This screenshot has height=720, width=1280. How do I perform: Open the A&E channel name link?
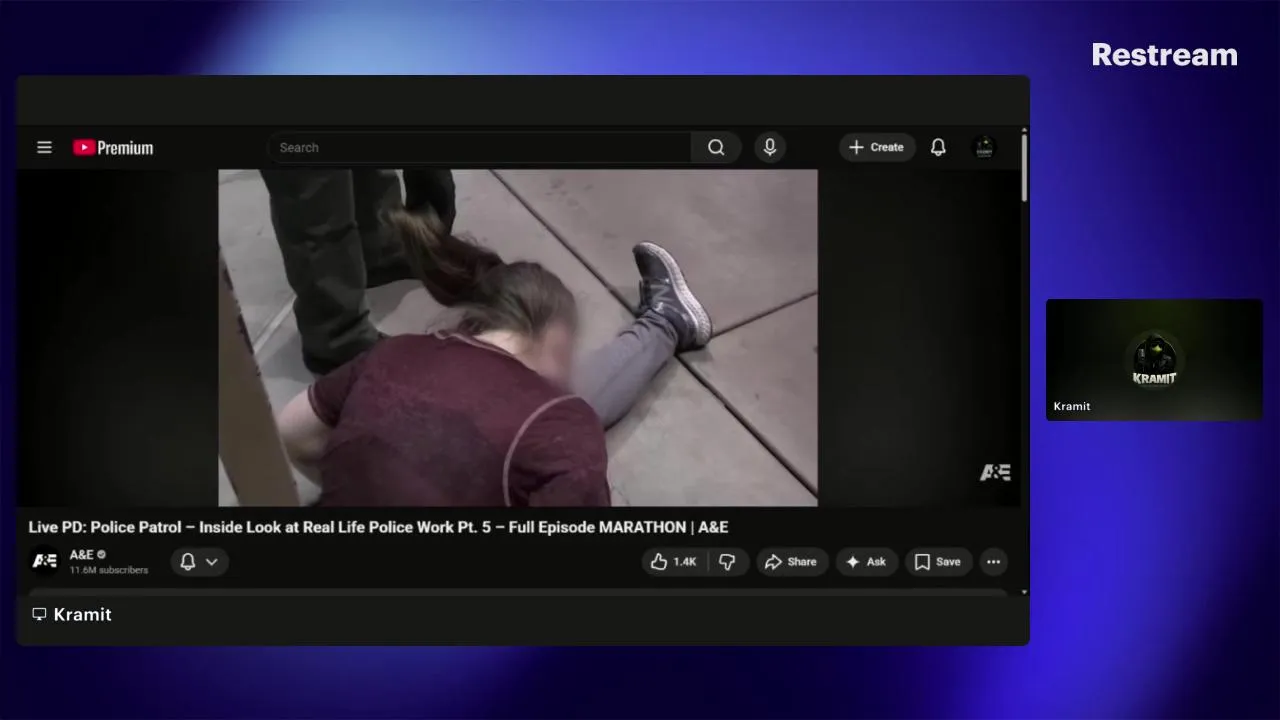tap(82, 554)
